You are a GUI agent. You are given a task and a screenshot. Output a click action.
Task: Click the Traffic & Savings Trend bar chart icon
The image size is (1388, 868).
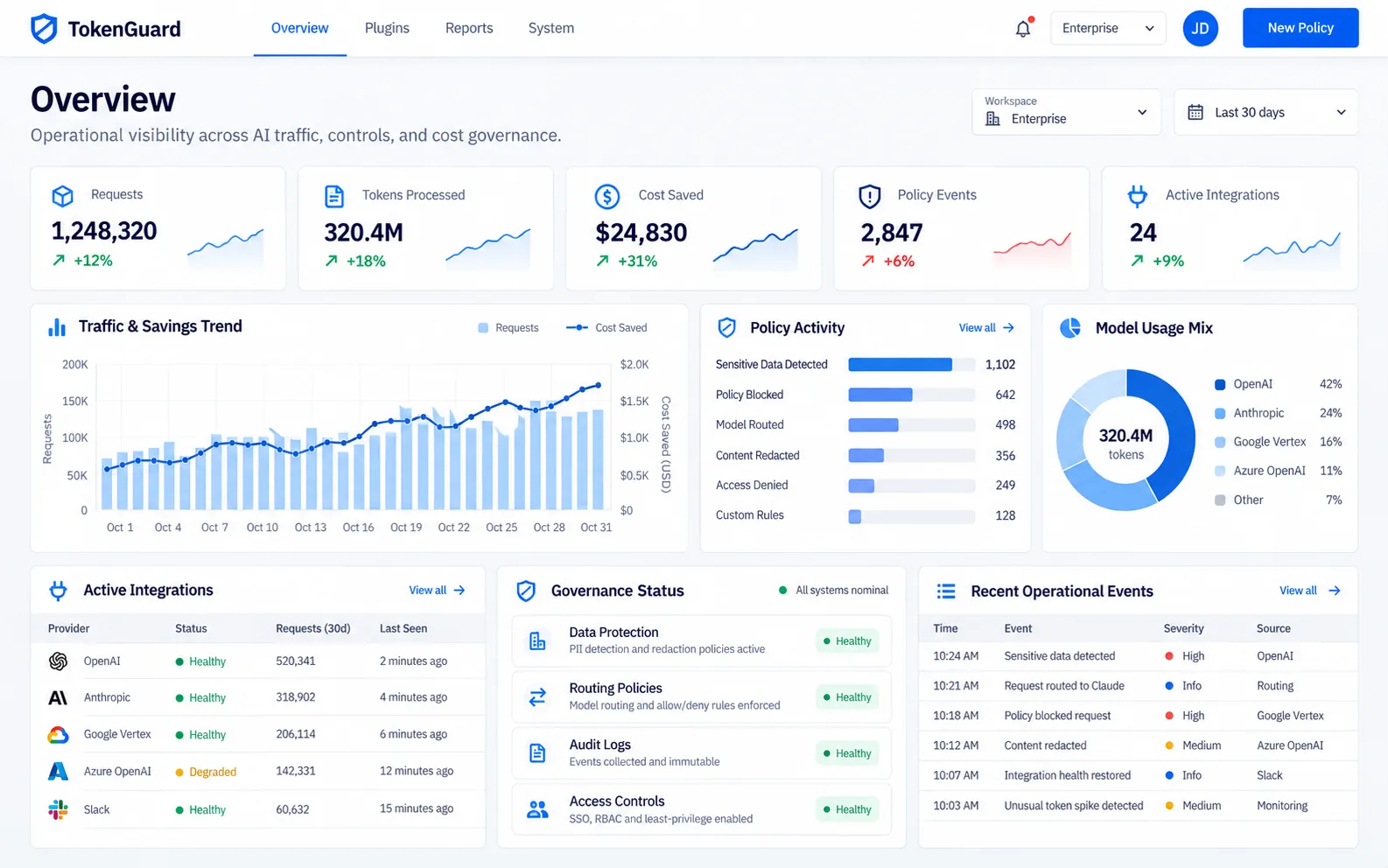pyautogui.click(x=57, y=327)
